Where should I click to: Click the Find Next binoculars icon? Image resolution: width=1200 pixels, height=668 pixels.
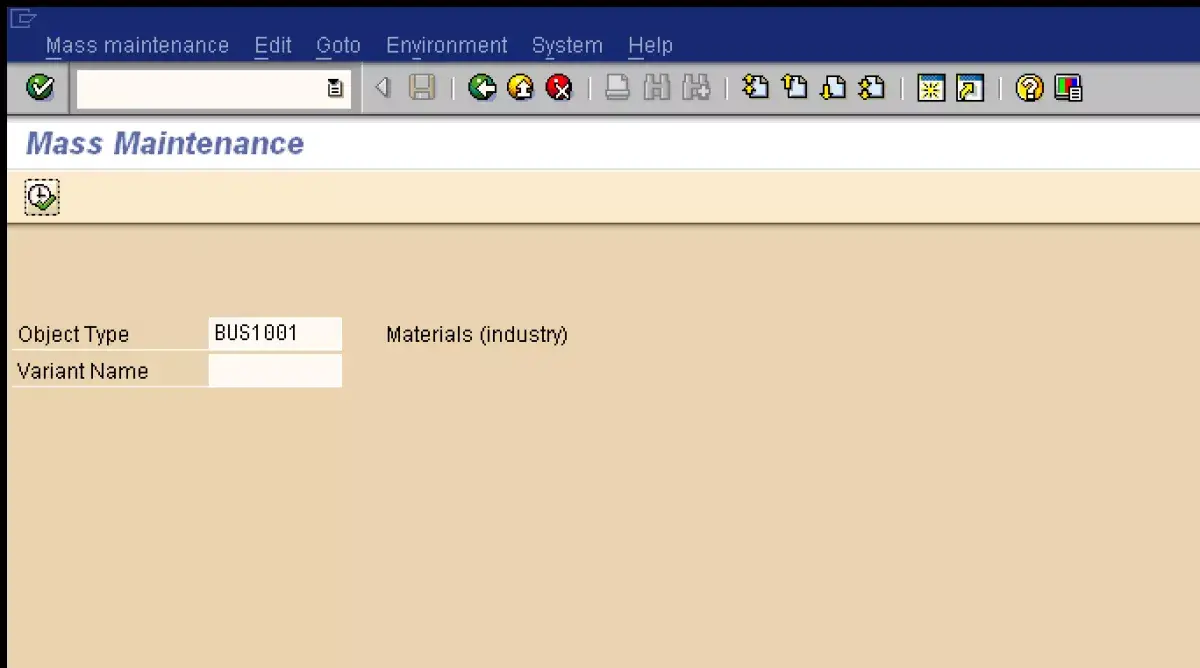tap(696, 88)
